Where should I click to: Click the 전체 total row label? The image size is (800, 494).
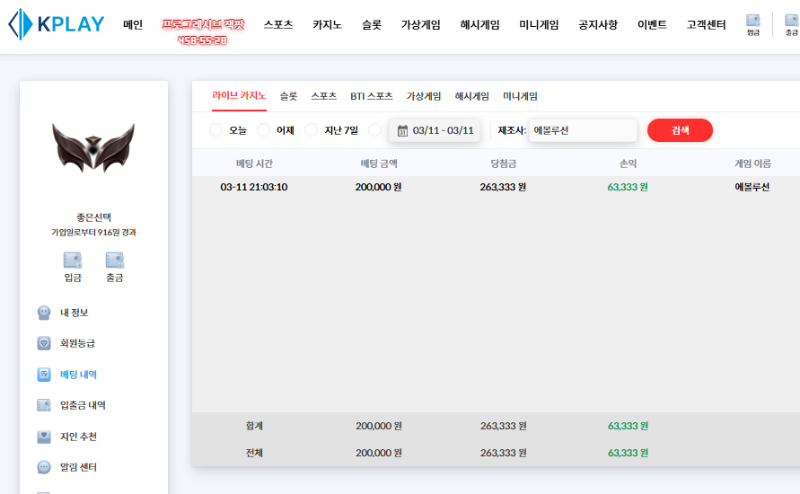coord(254,453)
